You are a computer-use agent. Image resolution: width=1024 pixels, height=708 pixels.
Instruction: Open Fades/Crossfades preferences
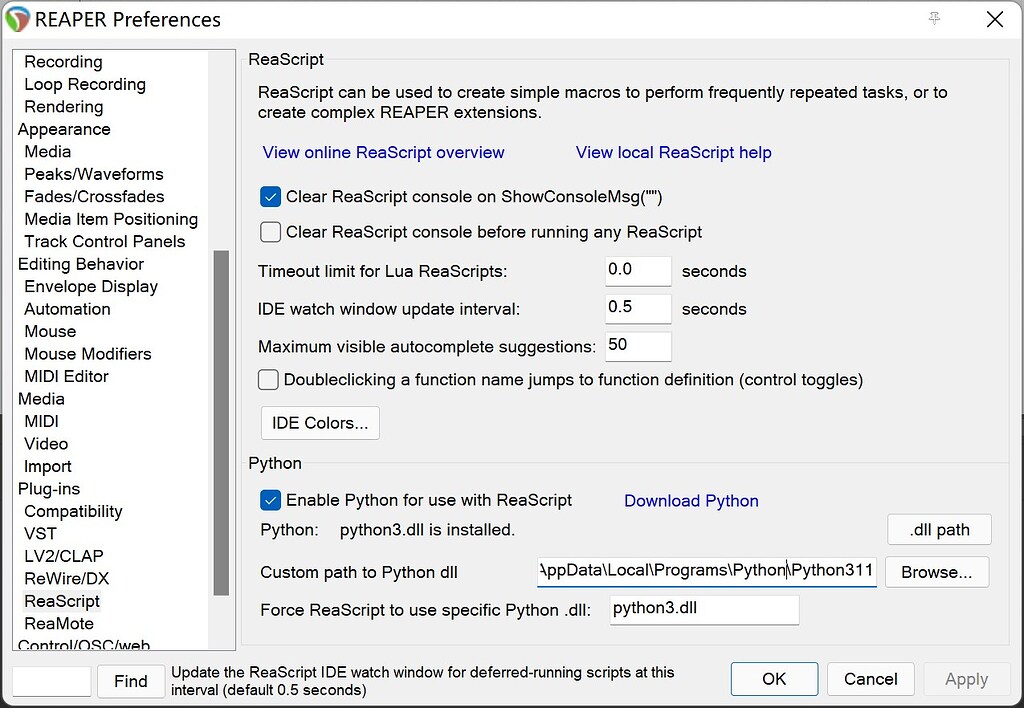click(94, 197)
